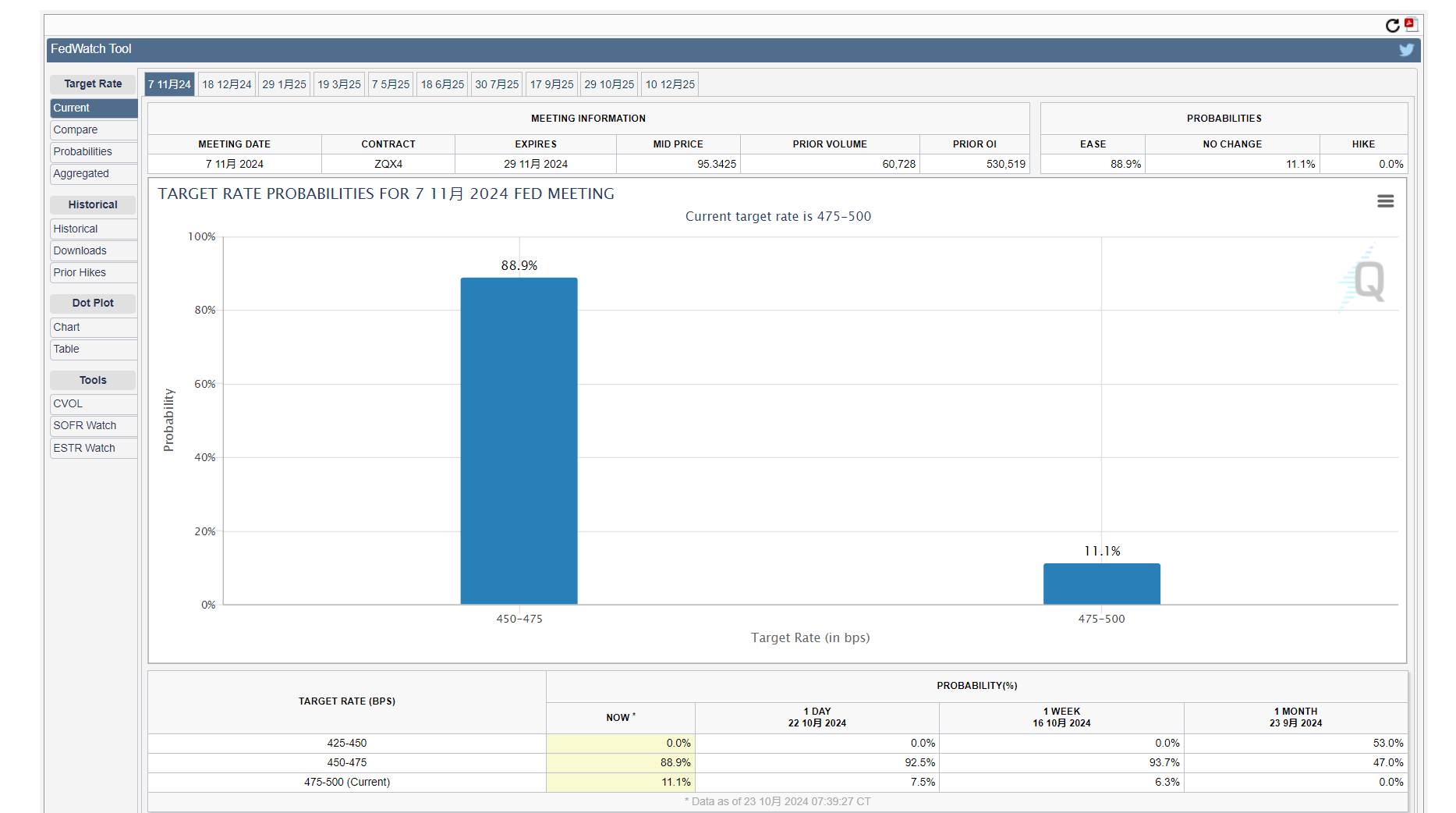Open the Dot Plot Table link
This screenshot has height=813, width=1456.
coord(94,350)
